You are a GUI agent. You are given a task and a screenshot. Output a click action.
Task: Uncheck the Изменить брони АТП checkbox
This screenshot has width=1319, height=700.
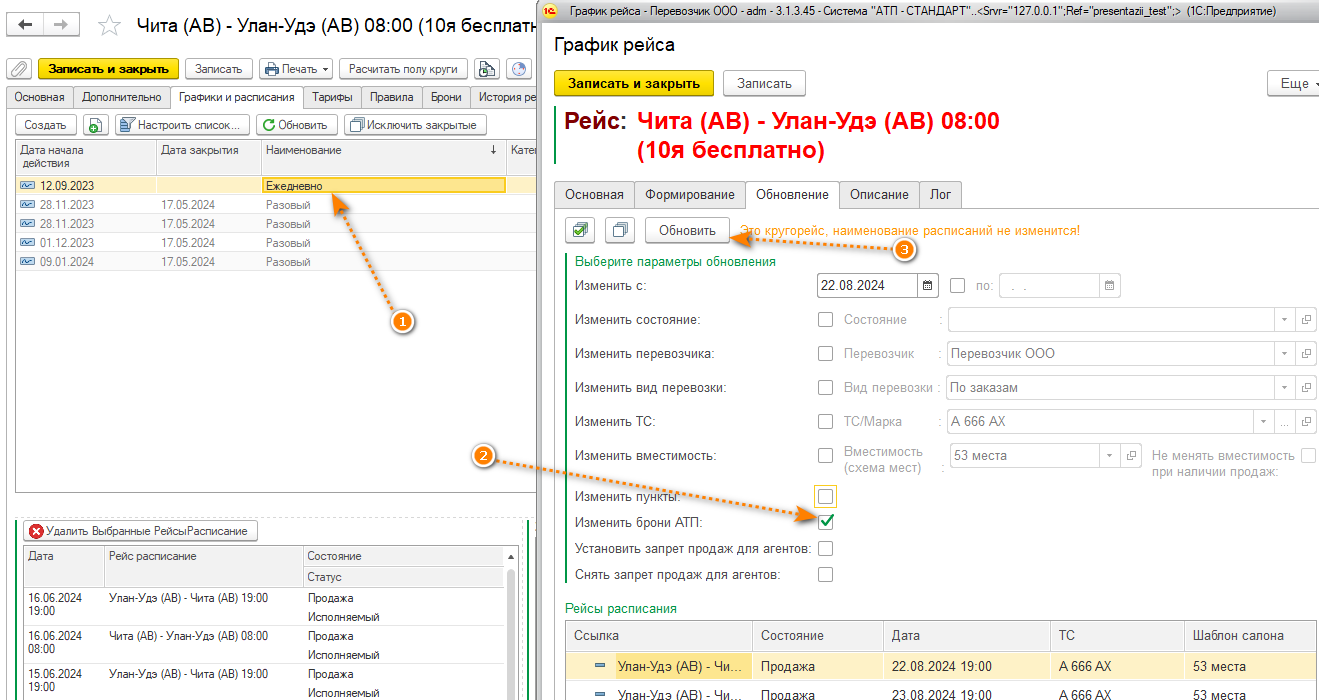(x=826, y=522)
